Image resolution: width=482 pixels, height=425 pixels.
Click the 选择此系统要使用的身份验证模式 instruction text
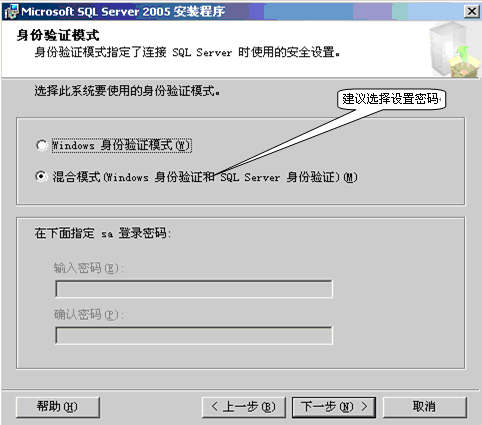pos(127,91)
